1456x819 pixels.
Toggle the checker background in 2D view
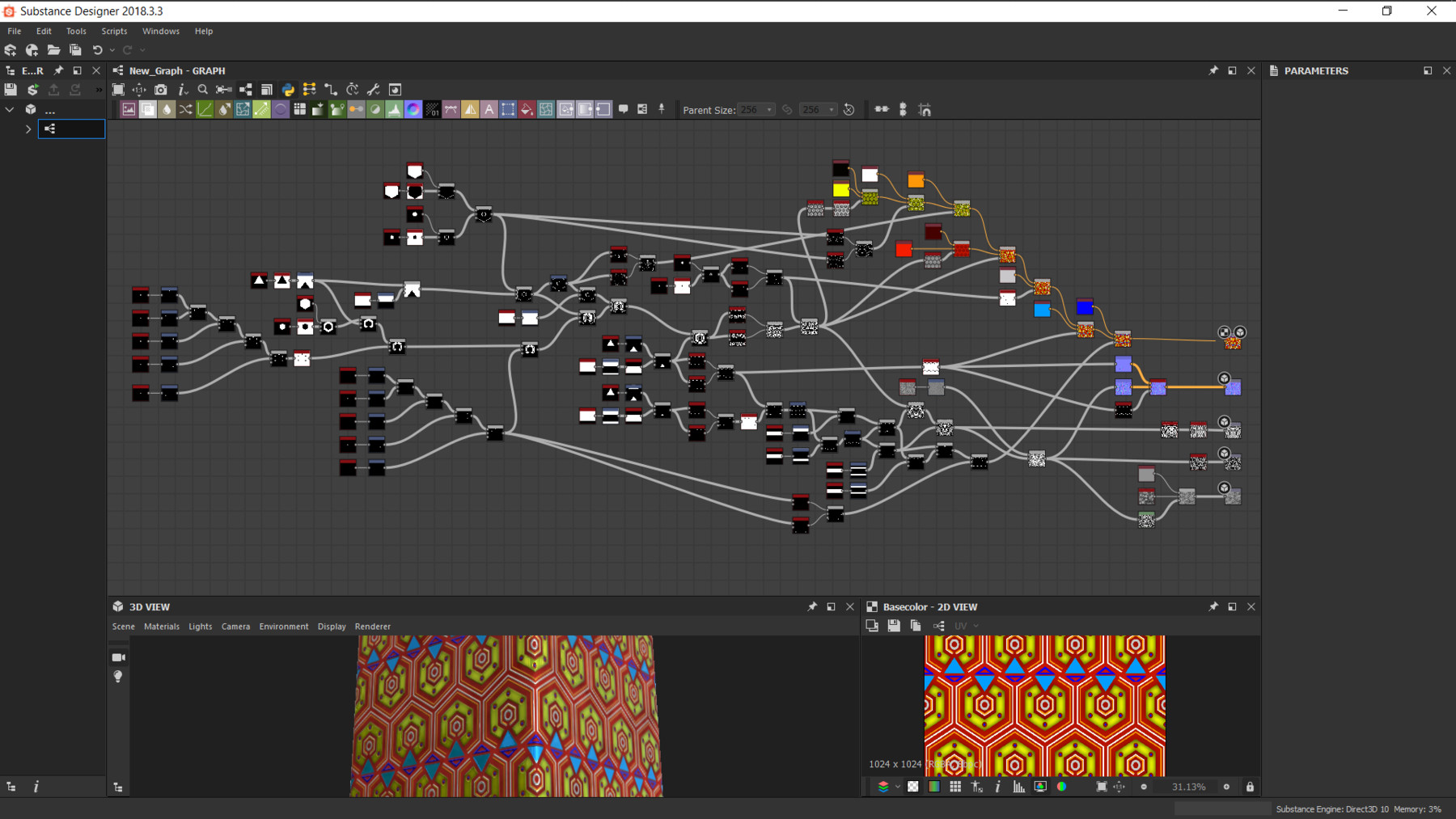[x=912, y=786]
